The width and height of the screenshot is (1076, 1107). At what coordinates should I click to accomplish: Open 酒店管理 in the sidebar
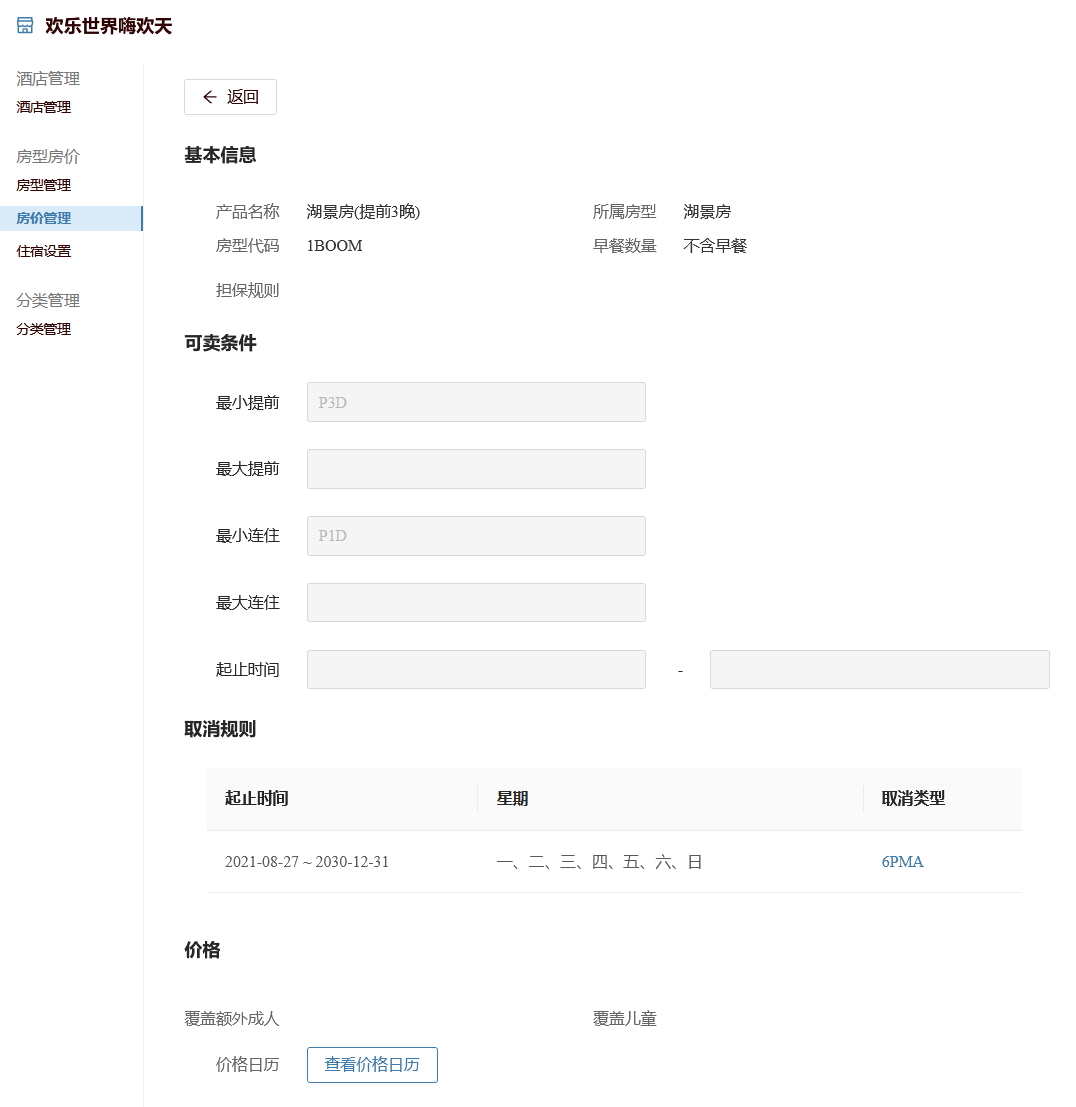(44, 107)
